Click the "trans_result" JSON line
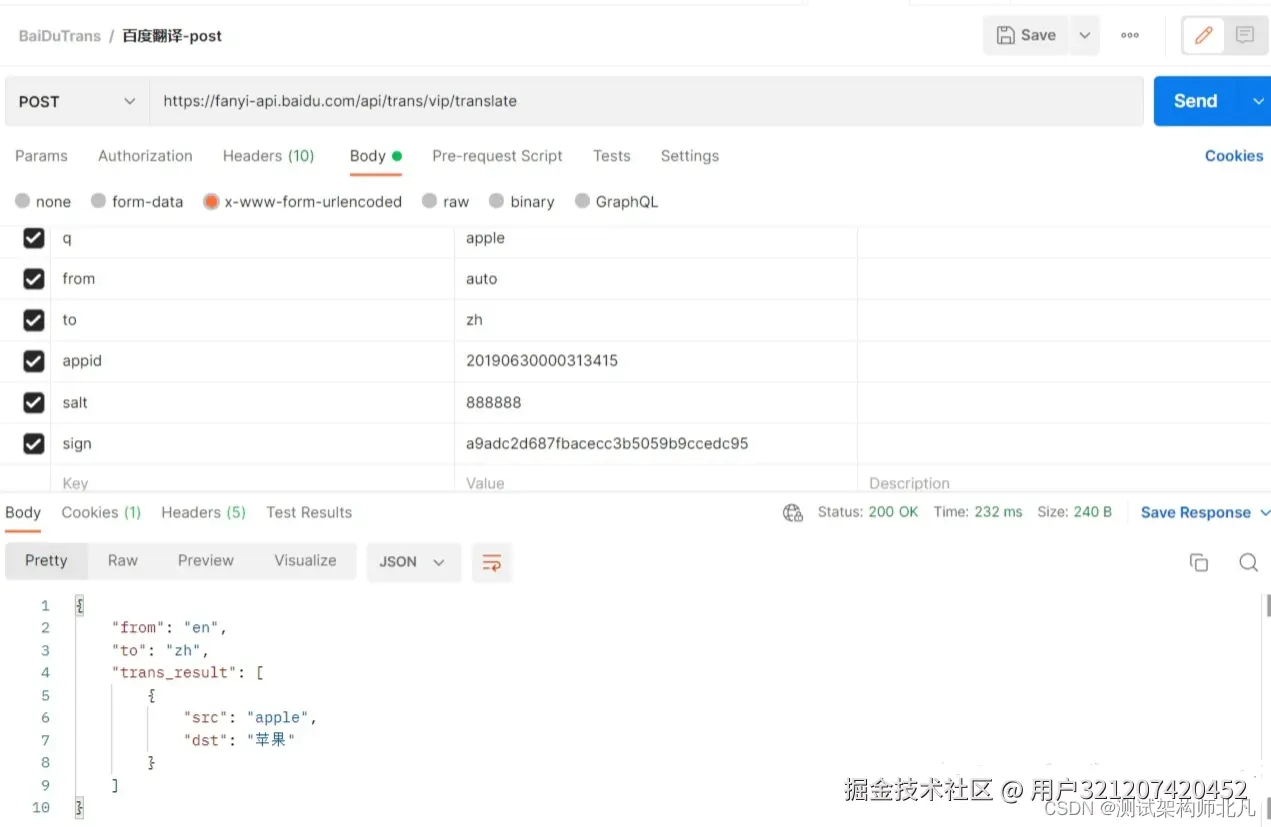This screenshot has height=827, width=1271. [188, 673]
